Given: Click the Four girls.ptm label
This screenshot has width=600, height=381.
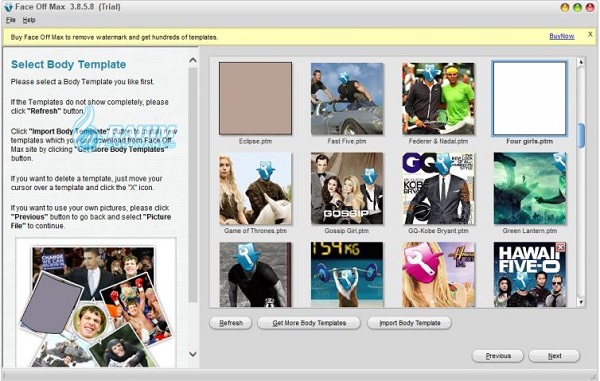Looking at the screenshot, I should [x=530, y=141].
